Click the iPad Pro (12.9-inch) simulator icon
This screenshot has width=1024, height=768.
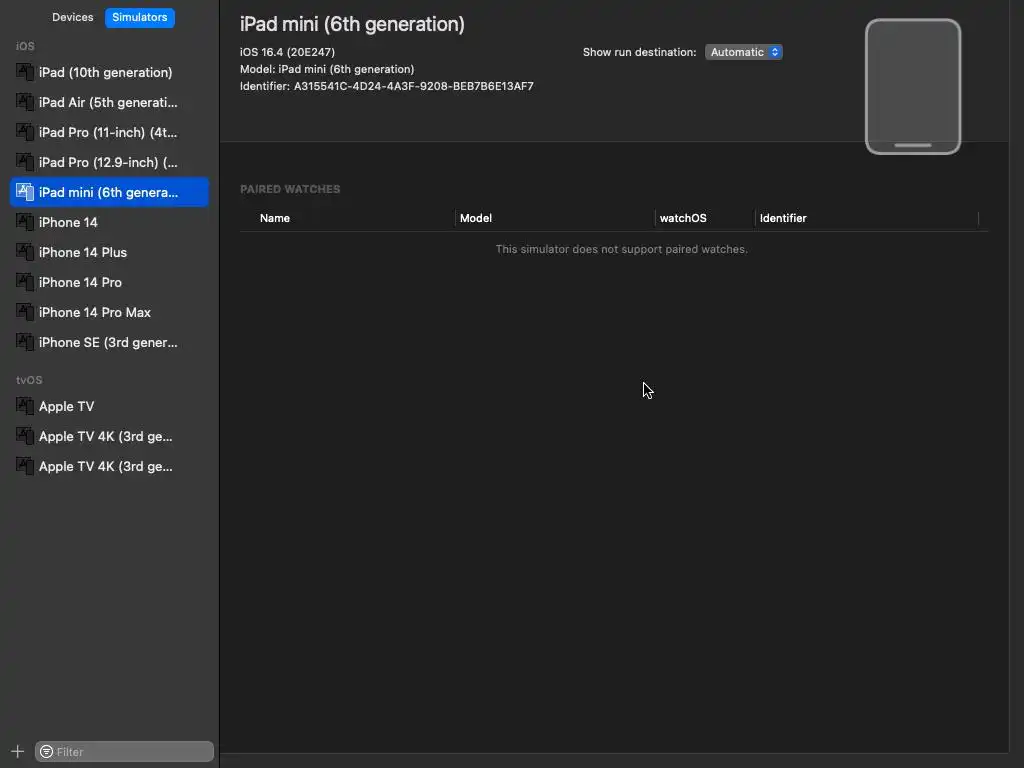25,162
